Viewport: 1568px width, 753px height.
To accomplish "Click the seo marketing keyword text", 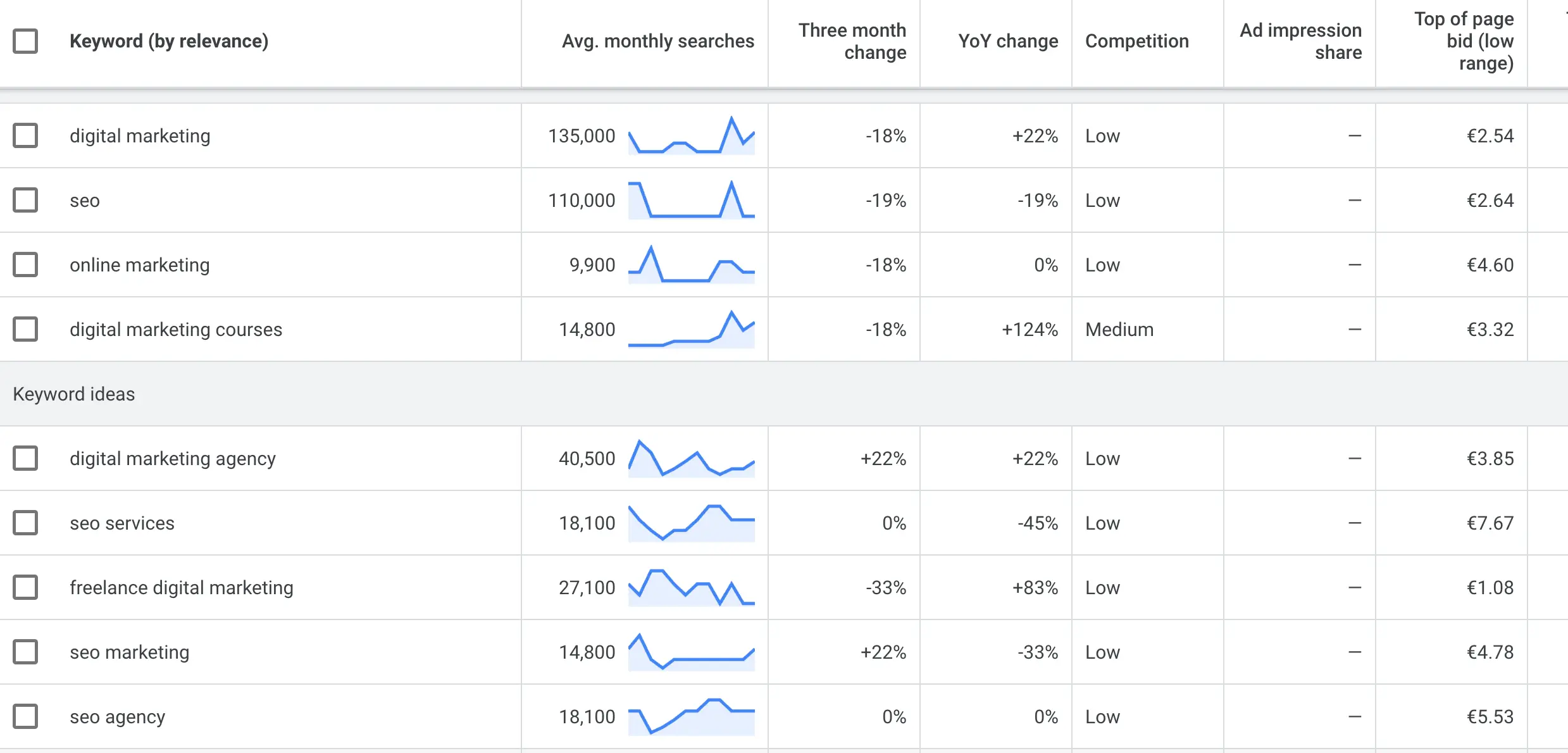I will click(x=129, y=652).
